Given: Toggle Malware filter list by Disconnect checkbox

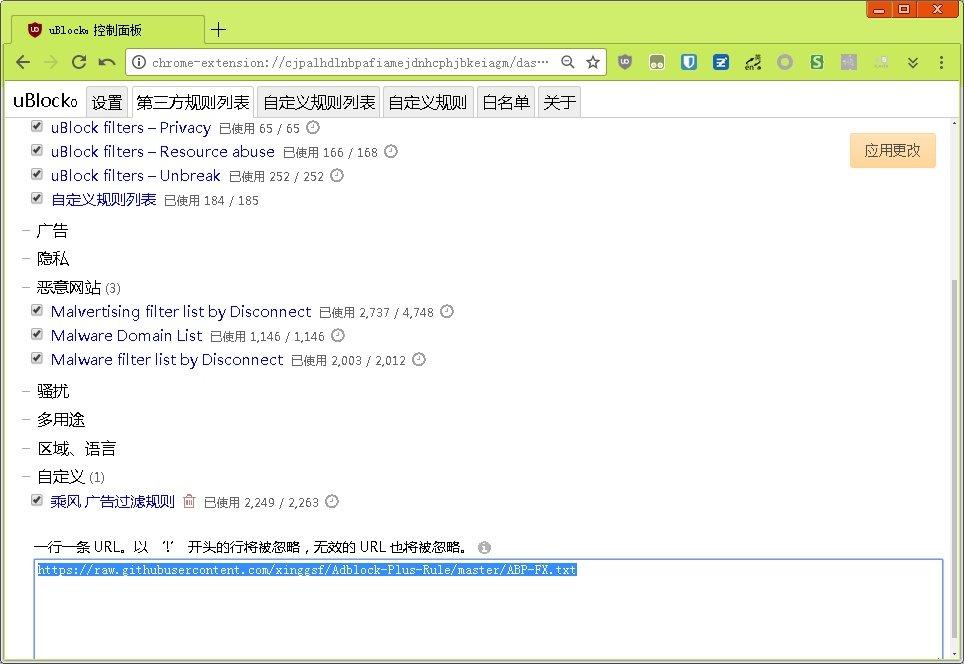Looking at the screenshot, I should 37,358.
